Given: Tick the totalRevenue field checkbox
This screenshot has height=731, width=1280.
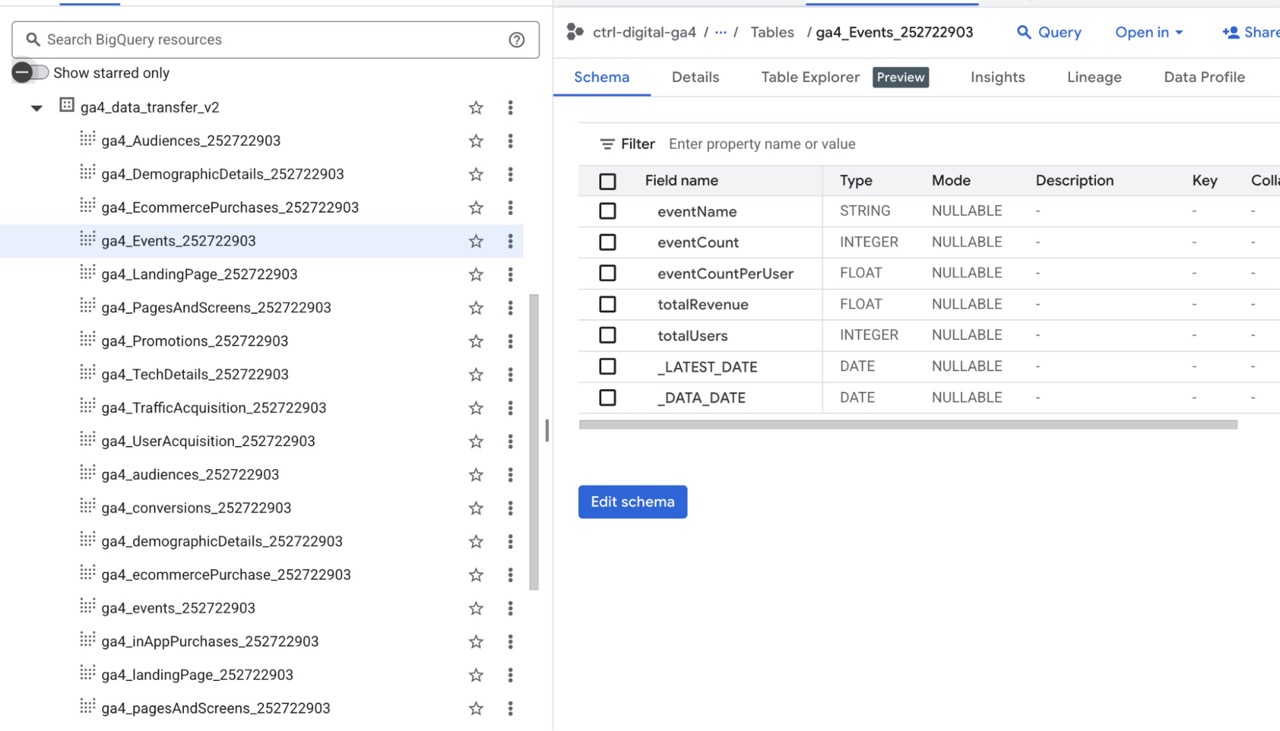Looking at the screenshot, I should pos(607,304).
